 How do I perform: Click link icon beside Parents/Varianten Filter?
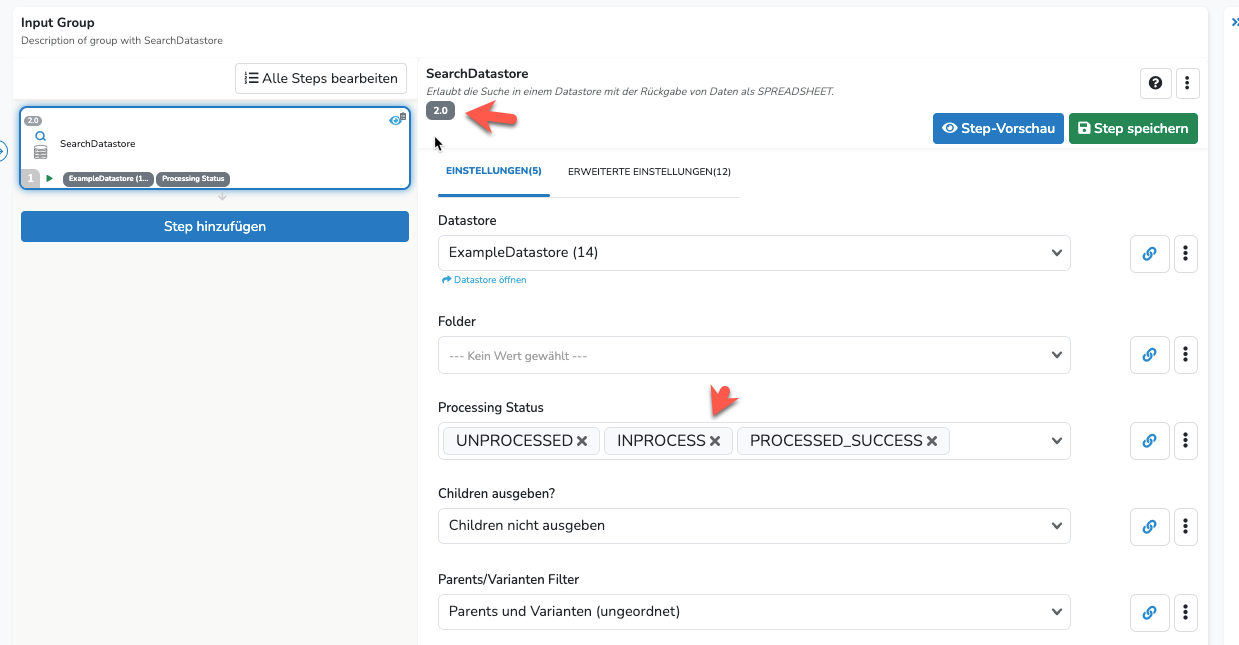(x=1149, y=612)
